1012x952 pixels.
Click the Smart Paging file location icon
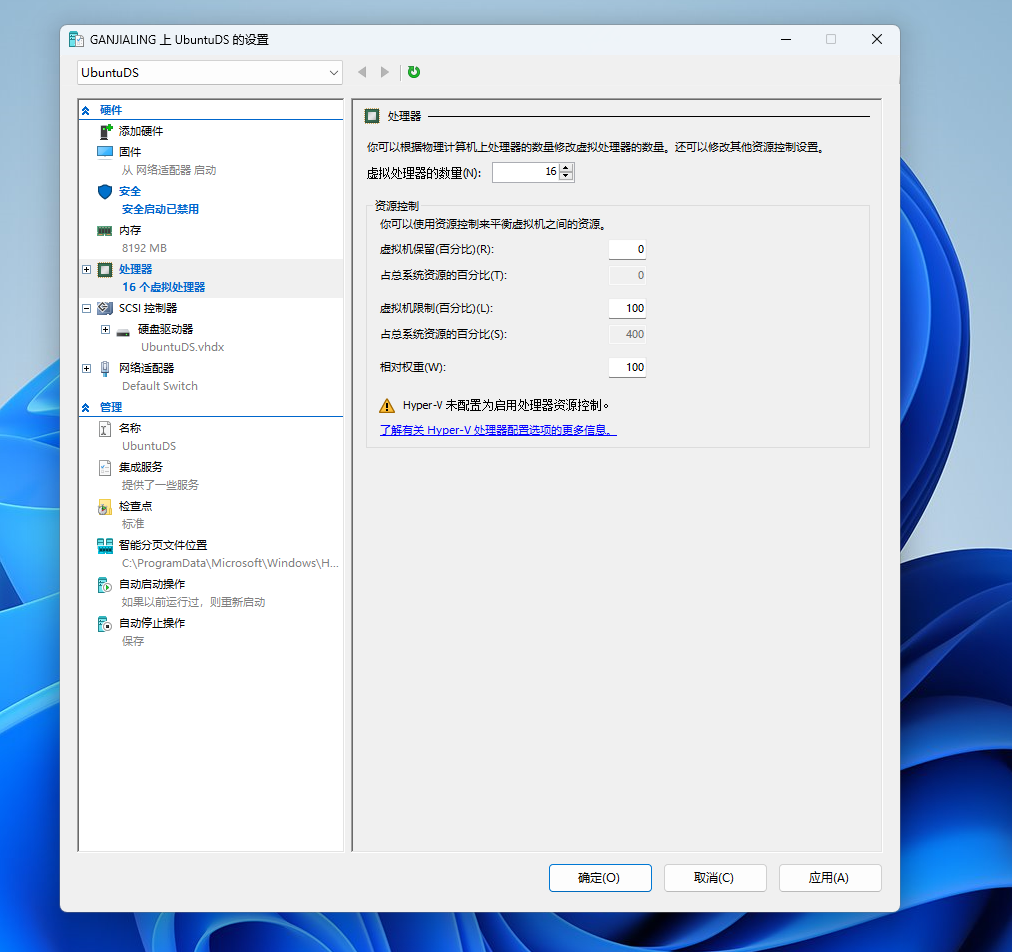click(x=105, y=546)
